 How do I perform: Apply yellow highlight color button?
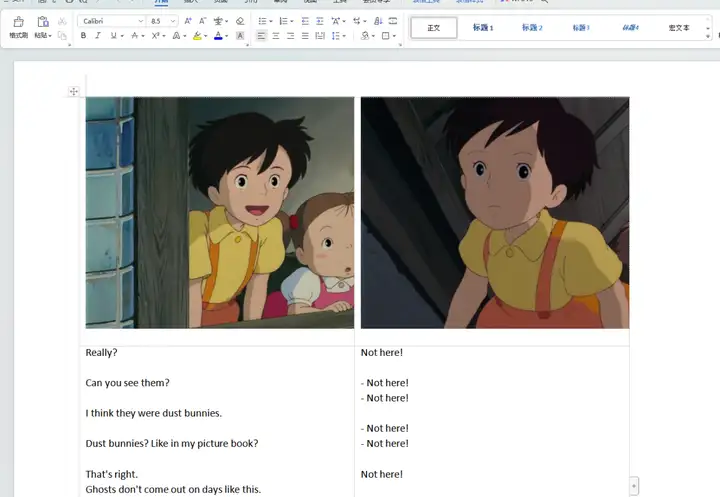197,35
